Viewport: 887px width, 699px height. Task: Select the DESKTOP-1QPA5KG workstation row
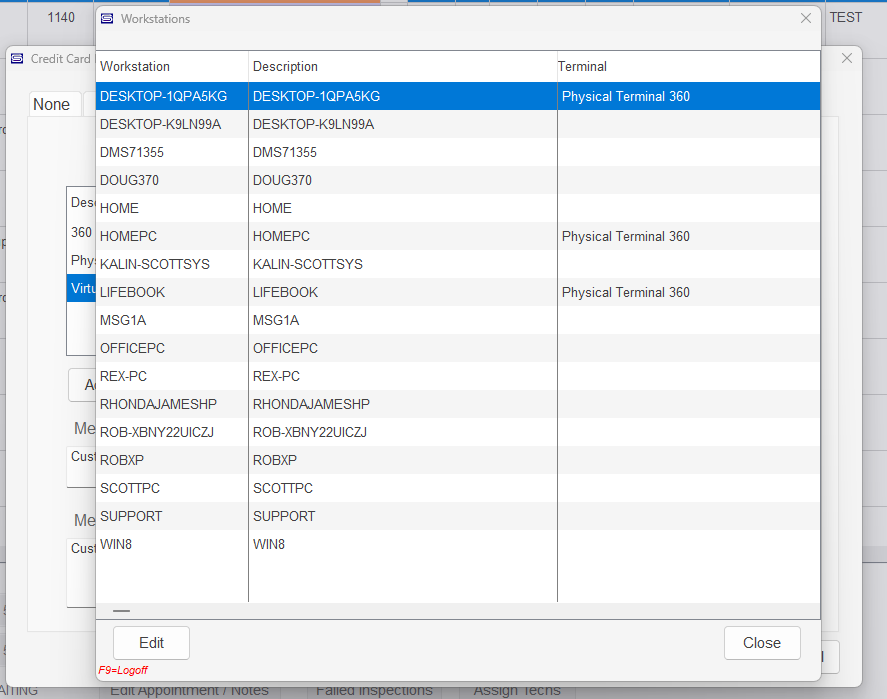pos(163,97)
